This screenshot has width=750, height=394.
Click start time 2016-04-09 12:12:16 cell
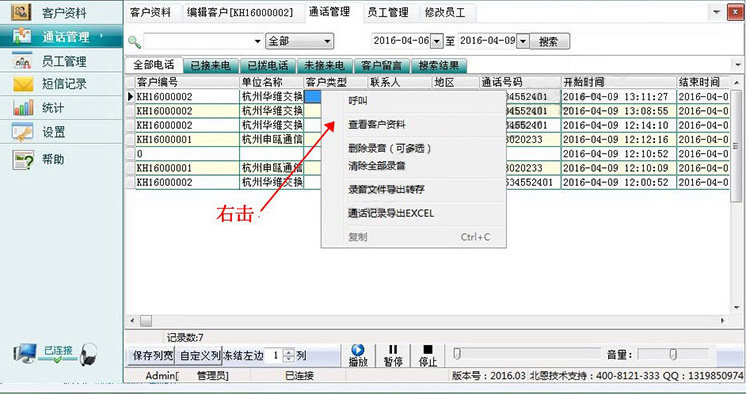pyautogui.click(x=618, y=140)
